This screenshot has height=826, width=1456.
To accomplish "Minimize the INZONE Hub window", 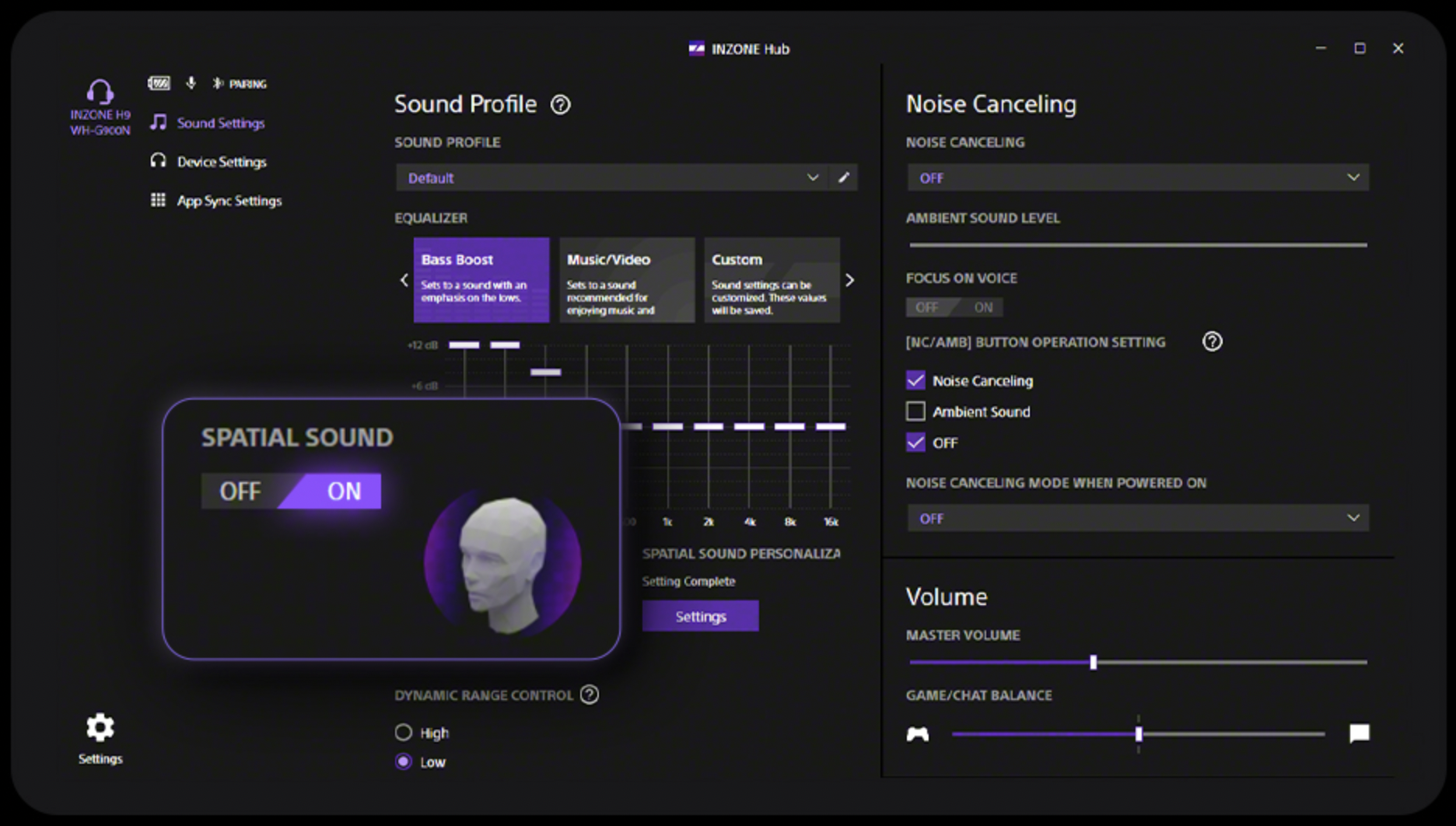I will pyautogui.click(x=1321, y=48).
